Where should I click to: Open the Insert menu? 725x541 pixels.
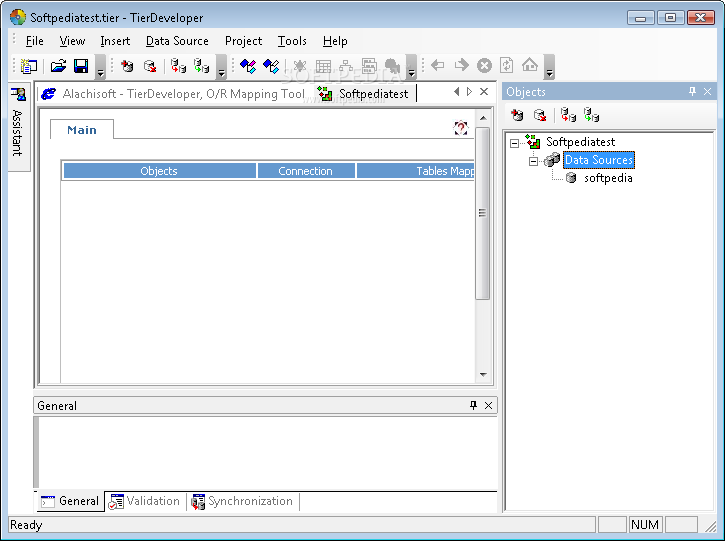115,41
